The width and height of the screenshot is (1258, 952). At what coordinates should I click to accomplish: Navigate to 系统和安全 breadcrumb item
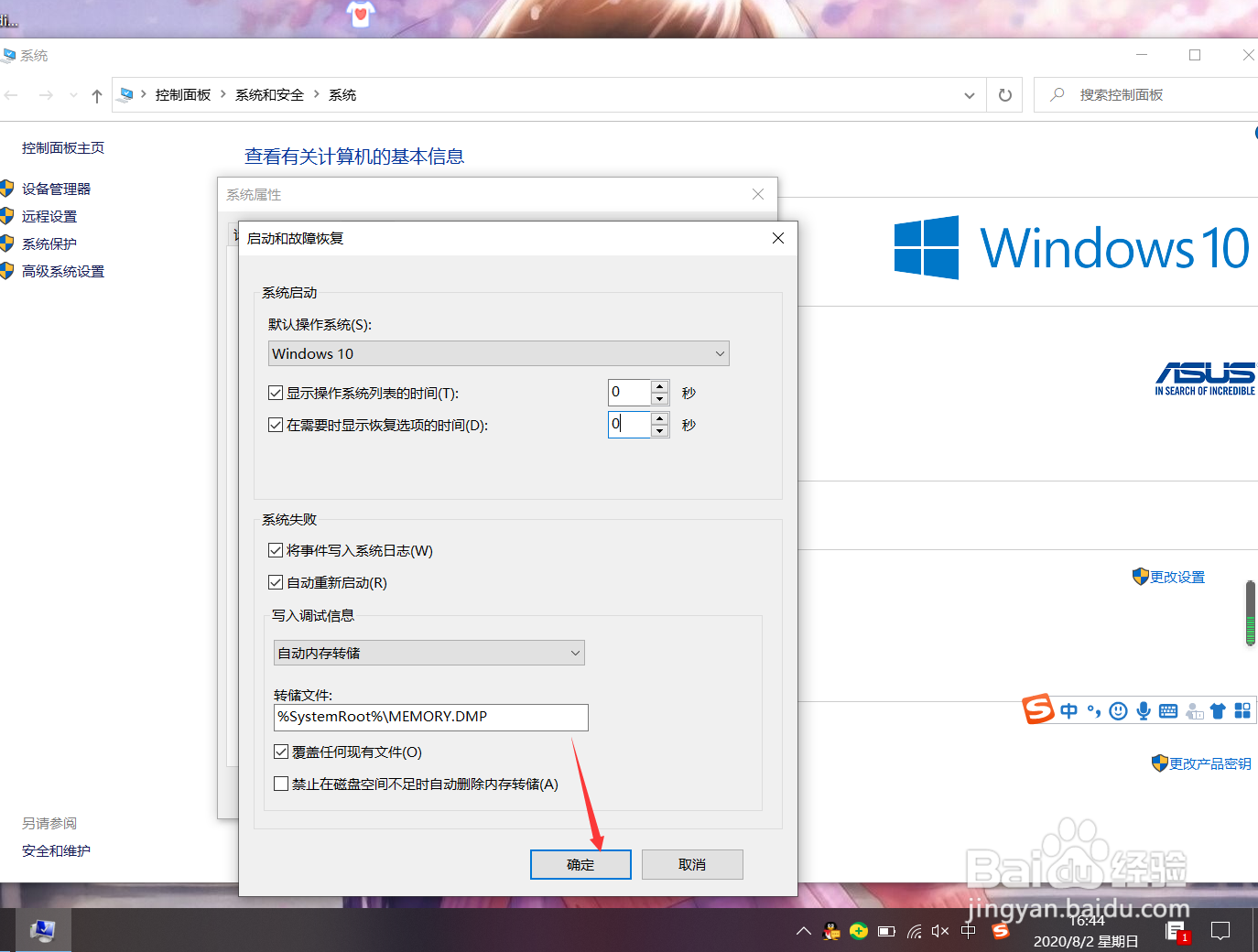[268, 94]
